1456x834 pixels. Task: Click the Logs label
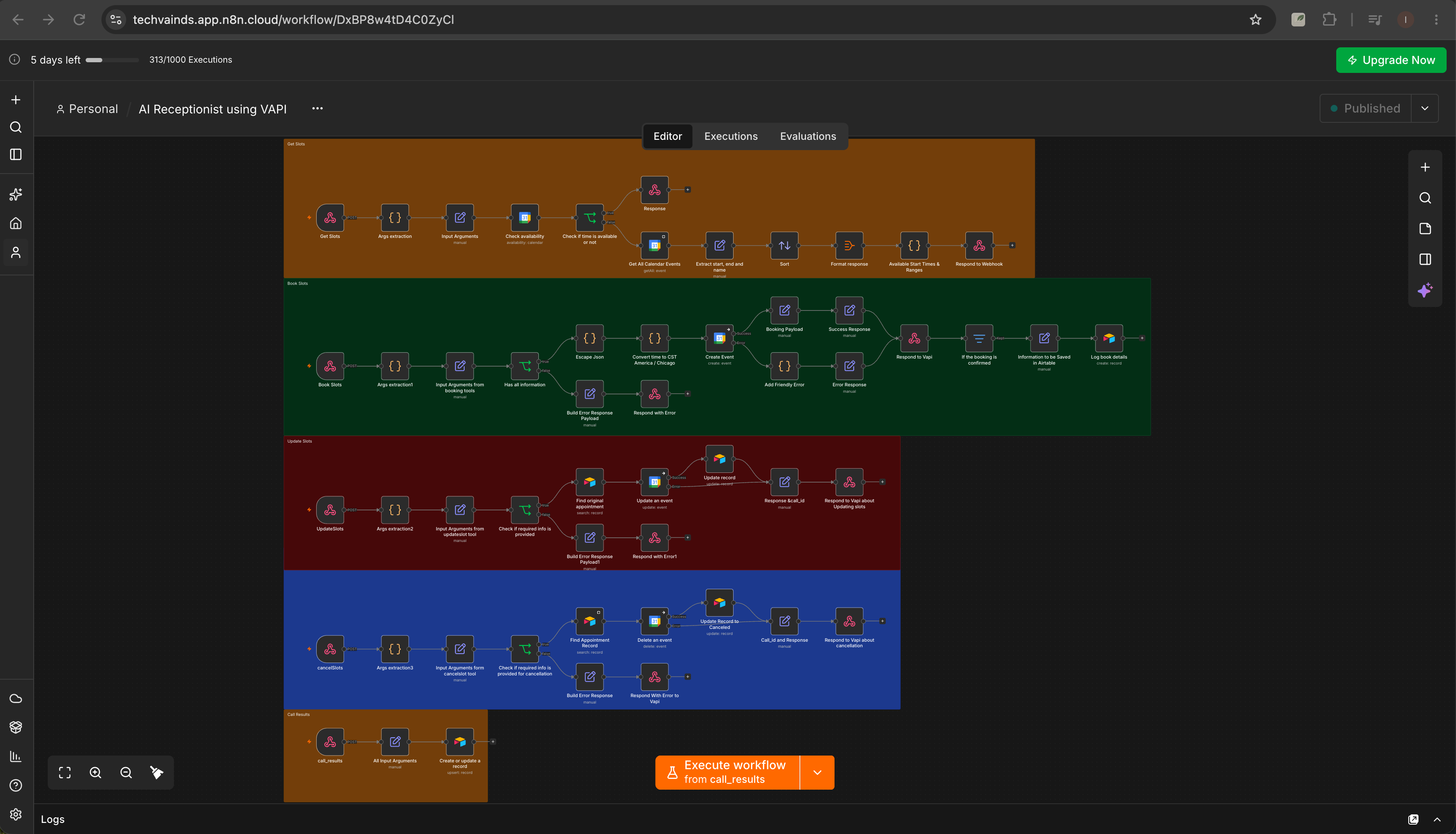point(53,819)
